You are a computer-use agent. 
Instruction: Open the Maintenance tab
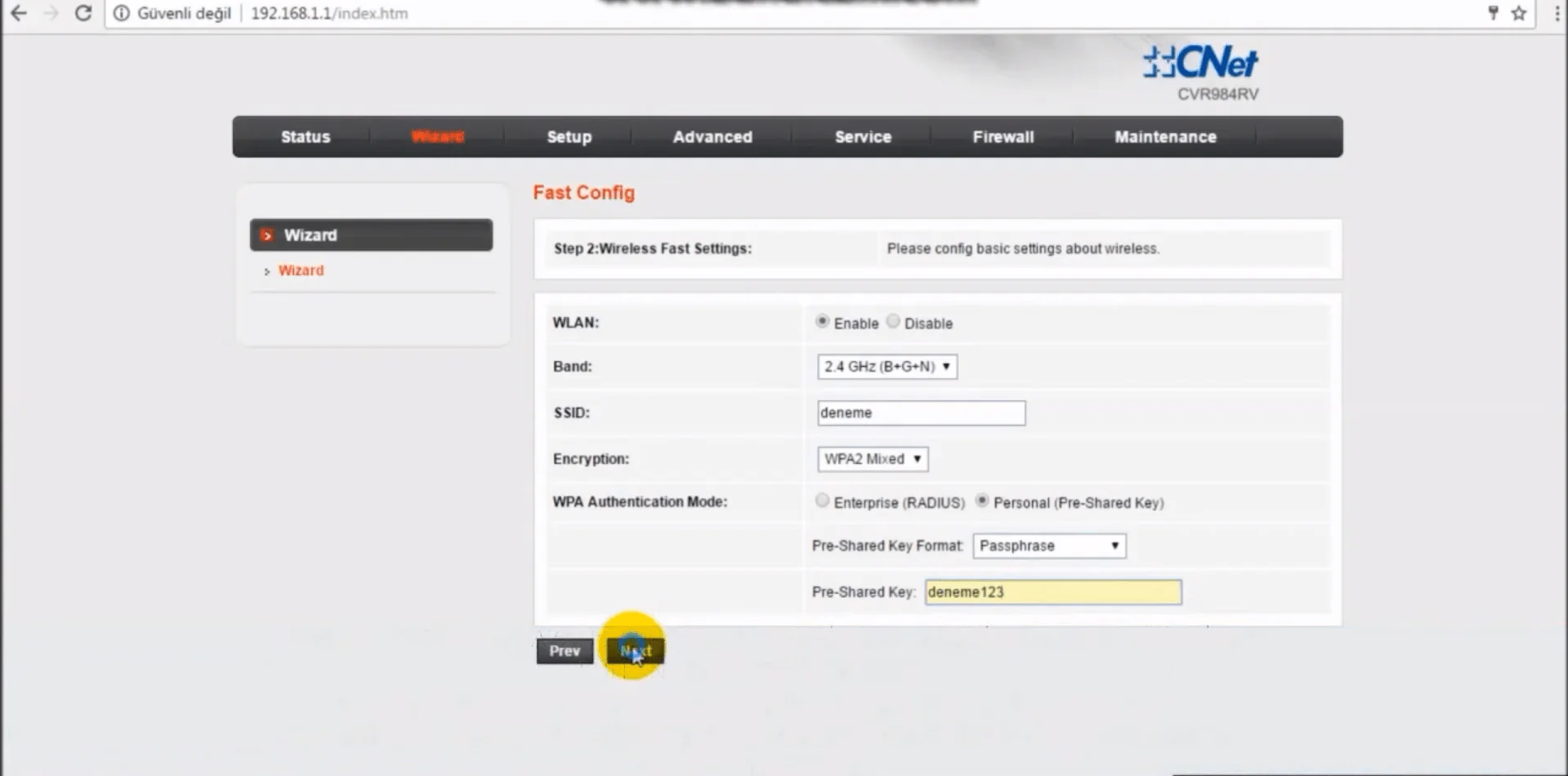(x=1165, y=137)
